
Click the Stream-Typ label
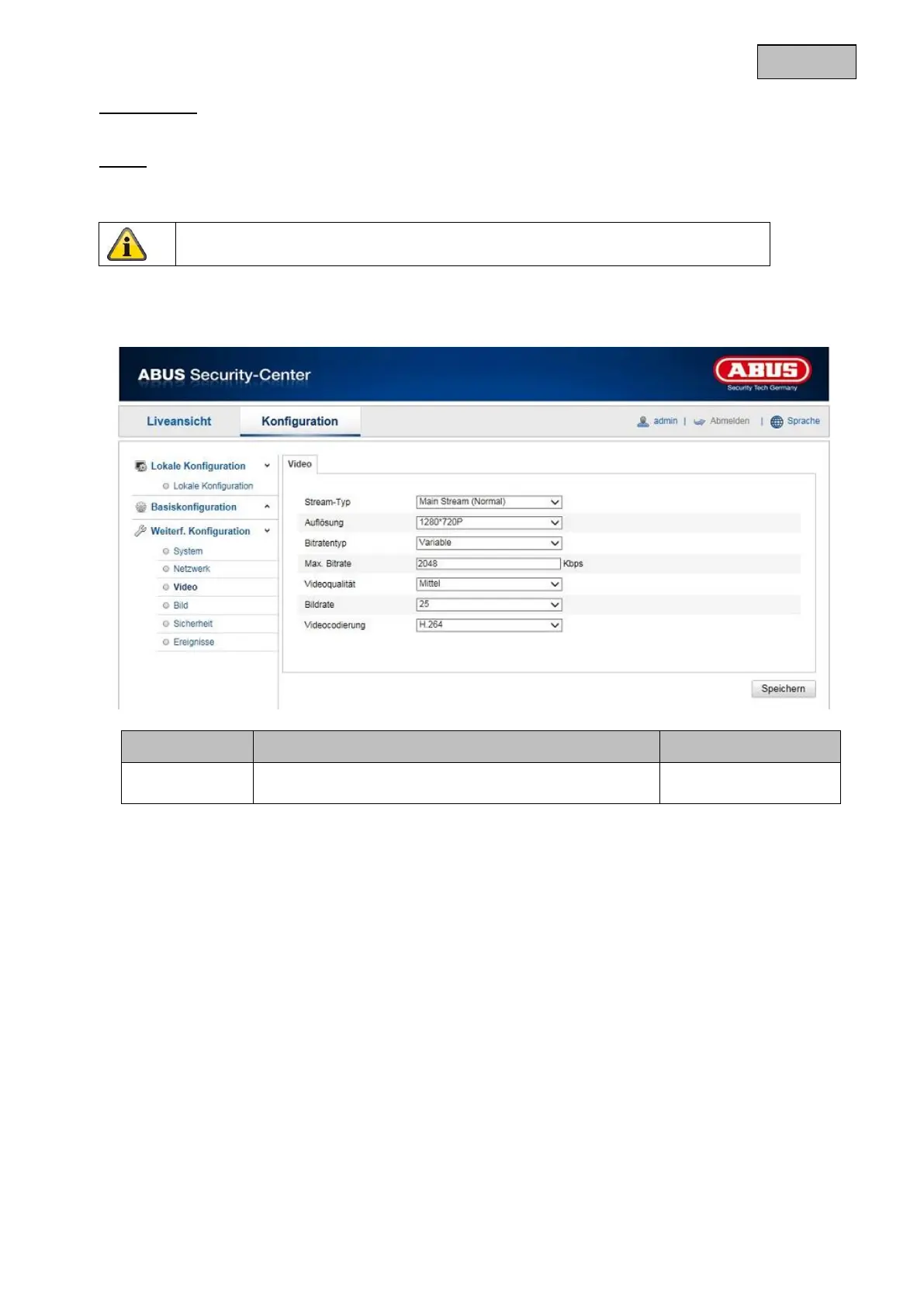[x=327, y=502]
